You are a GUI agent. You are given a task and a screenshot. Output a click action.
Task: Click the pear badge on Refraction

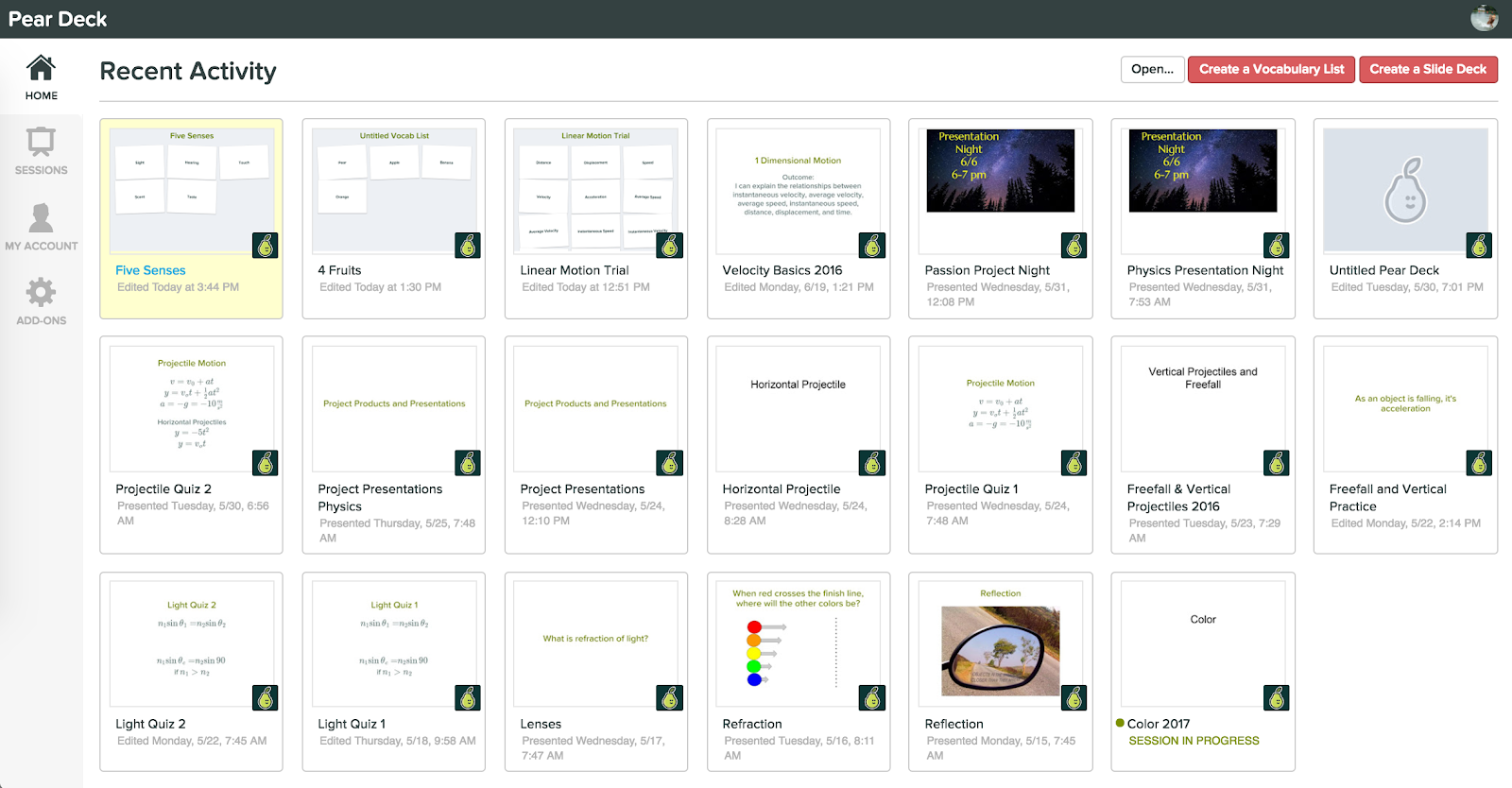coord(872,698)
